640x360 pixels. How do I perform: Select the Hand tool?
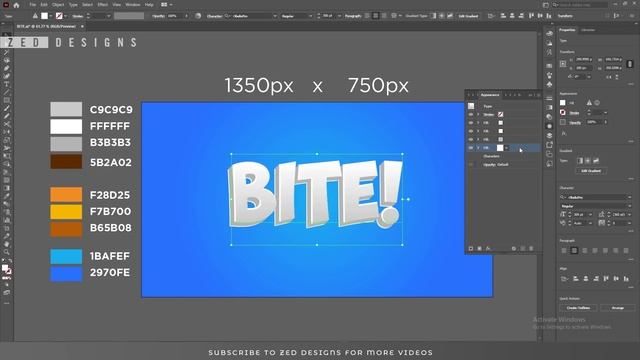coord(7,244)
